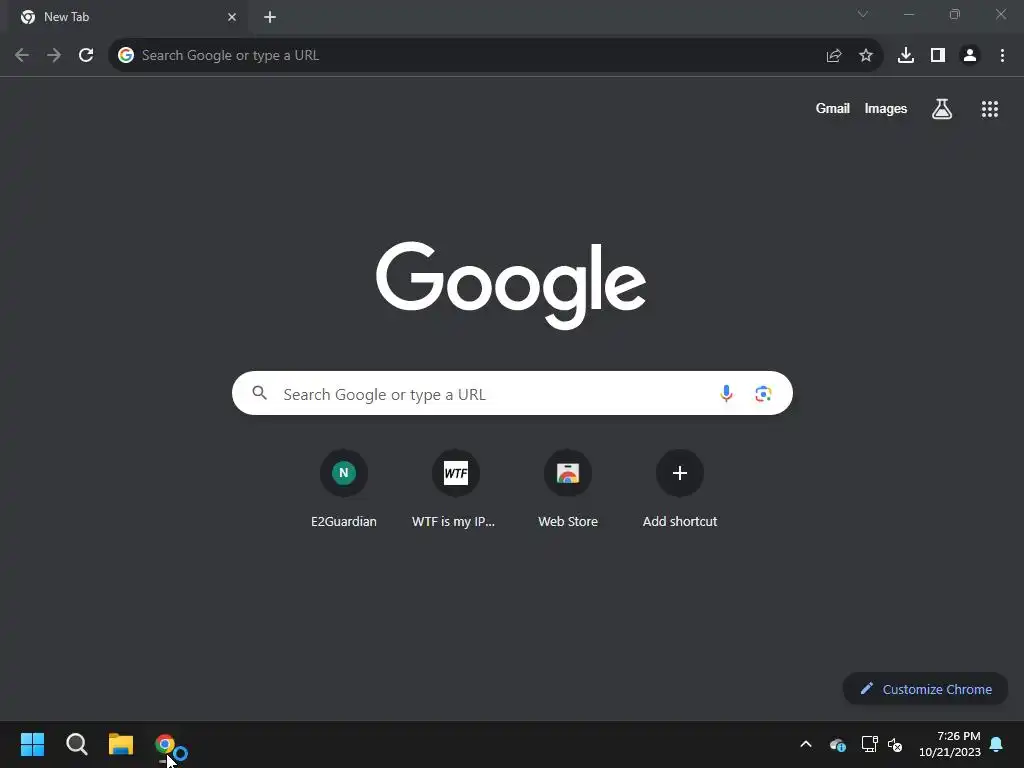This screenshot has width=1024, height=768.
Task: Open the Search Labs flask icon
Action: tap(942, 109)
